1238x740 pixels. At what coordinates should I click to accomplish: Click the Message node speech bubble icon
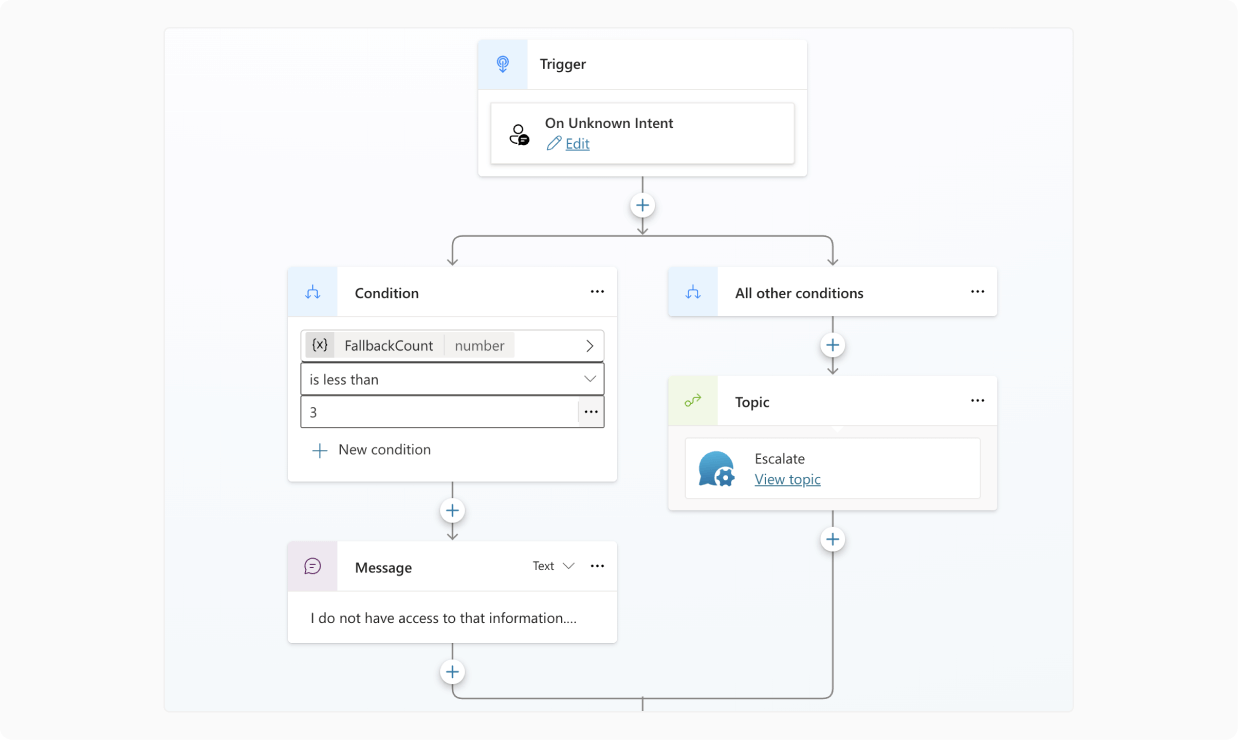point(313,567)
